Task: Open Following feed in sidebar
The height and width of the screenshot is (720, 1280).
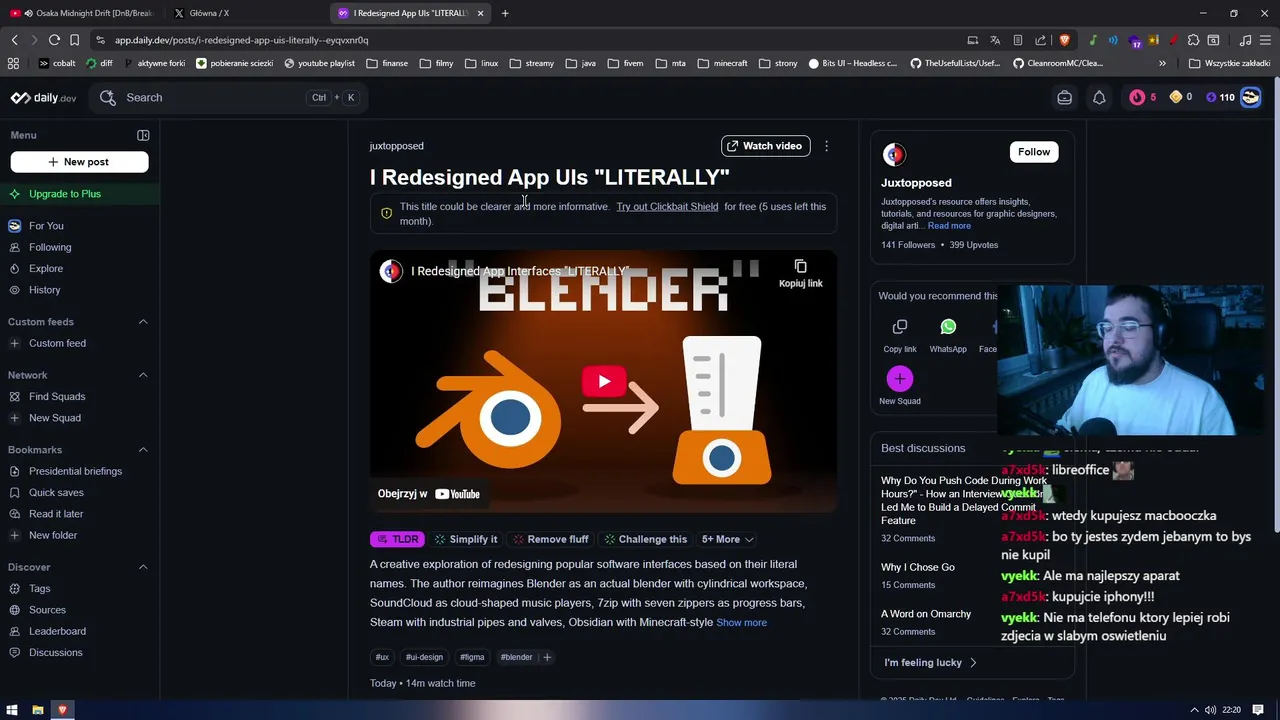Action: [x=50, y=247]
